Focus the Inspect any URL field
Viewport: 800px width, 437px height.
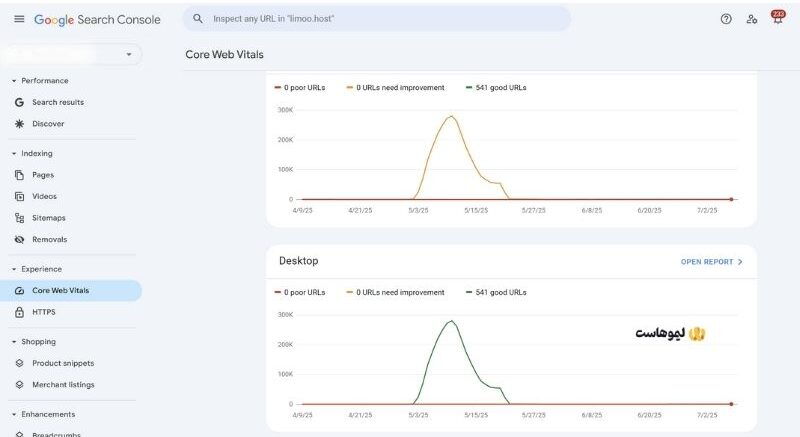coord(377,19)
